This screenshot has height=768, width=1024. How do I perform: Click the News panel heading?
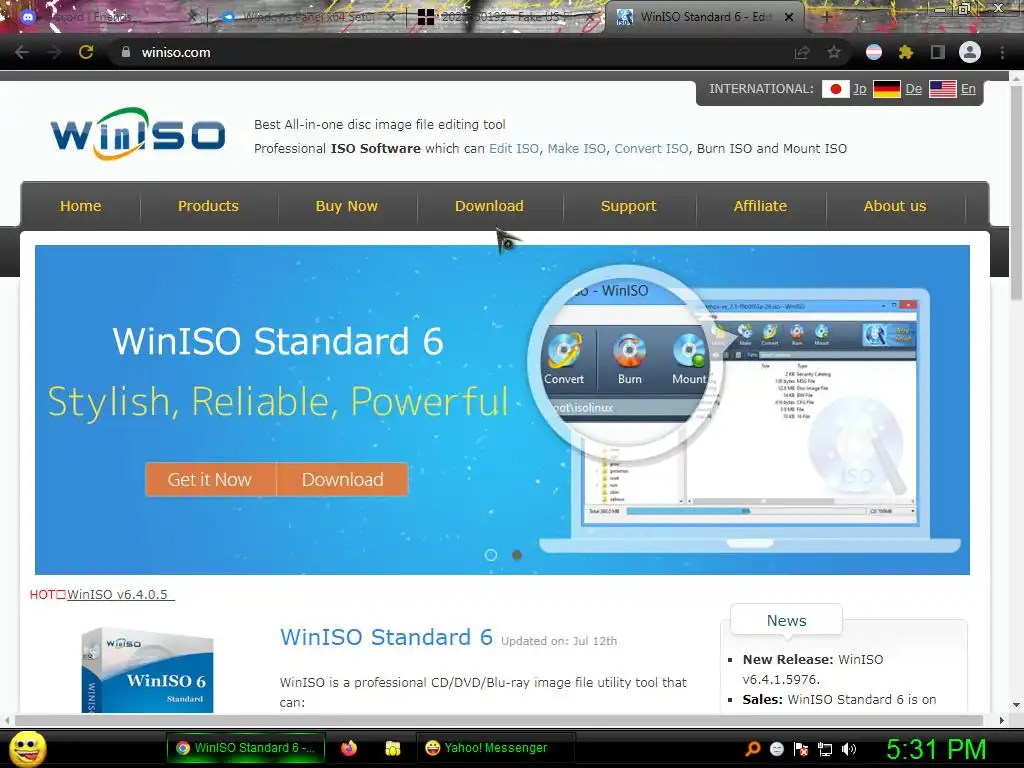click(x=786, y=620)
